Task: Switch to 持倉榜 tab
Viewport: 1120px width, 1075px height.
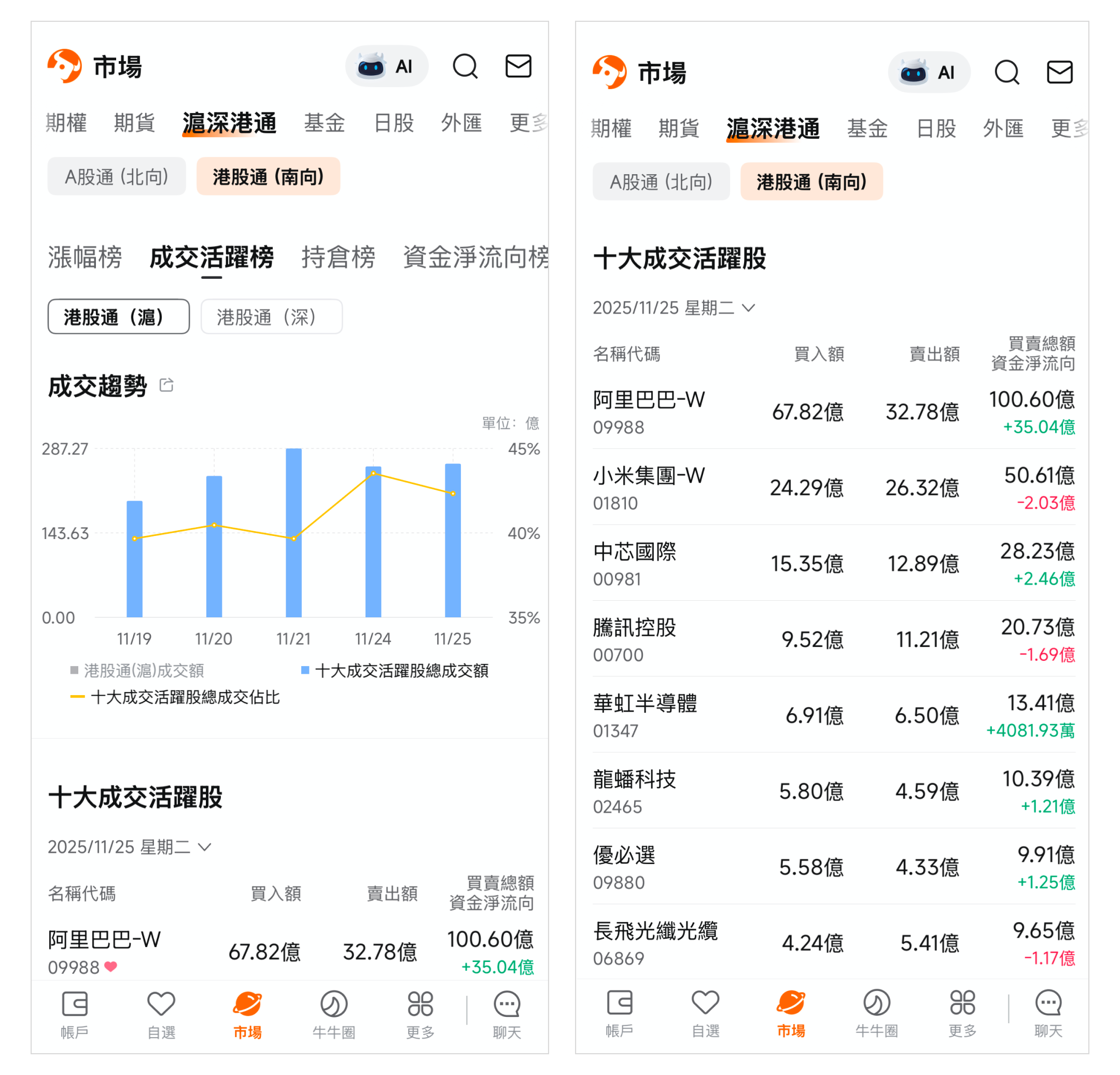Action: click(x=338, y=257)
